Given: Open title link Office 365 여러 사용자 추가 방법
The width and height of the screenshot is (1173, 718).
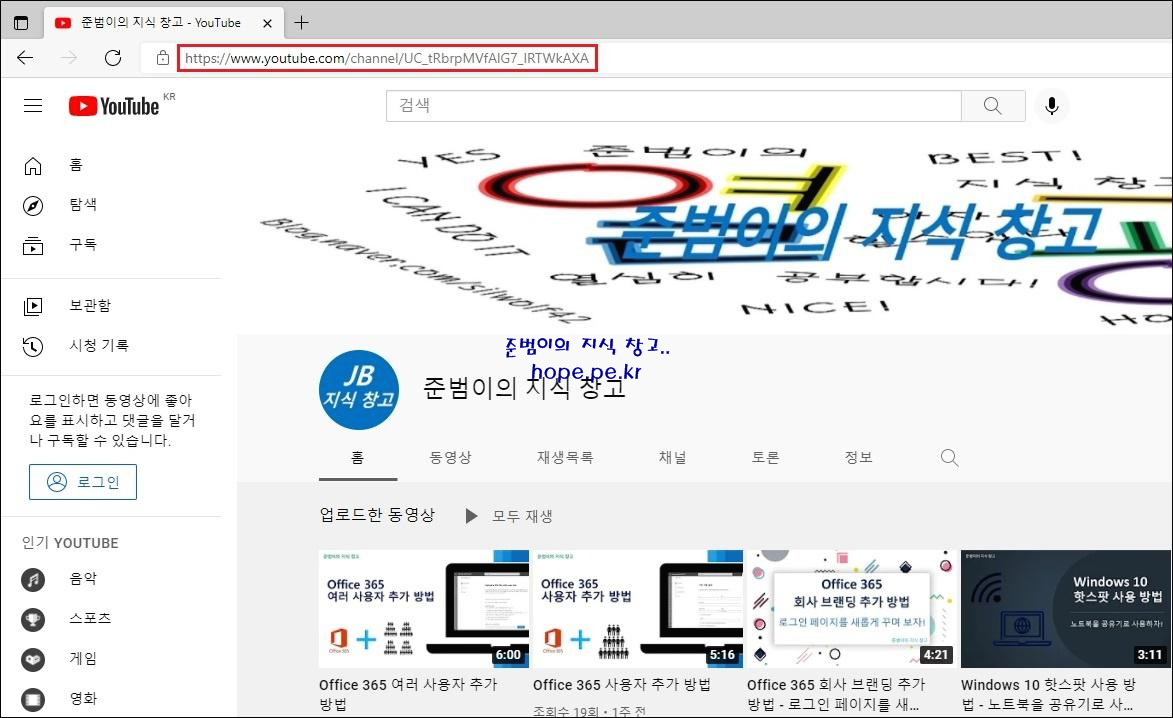Looking at the screenshot, I should [408, 694].
